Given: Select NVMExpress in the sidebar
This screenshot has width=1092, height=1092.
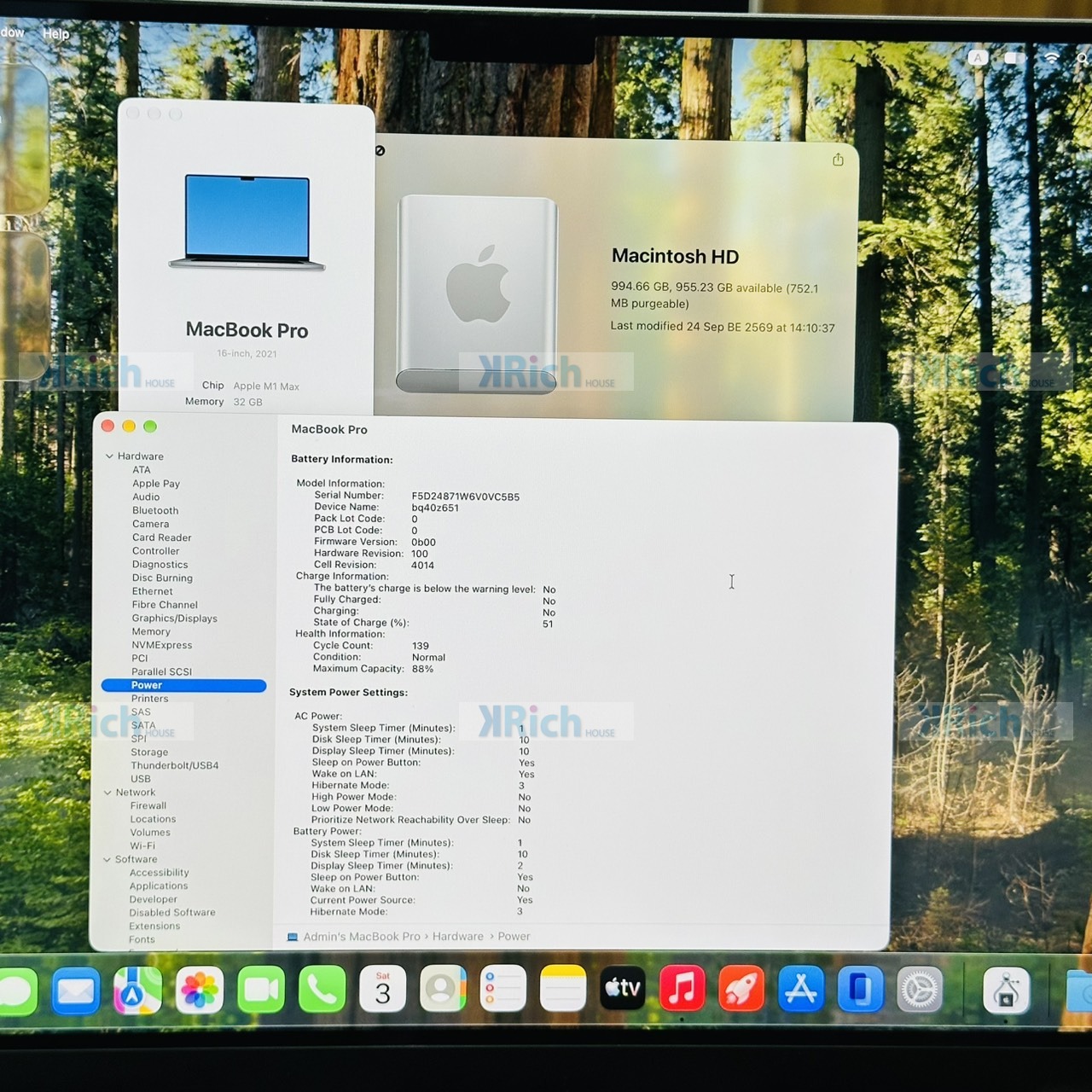Looking at the screenshot, I should pos(162,645).
